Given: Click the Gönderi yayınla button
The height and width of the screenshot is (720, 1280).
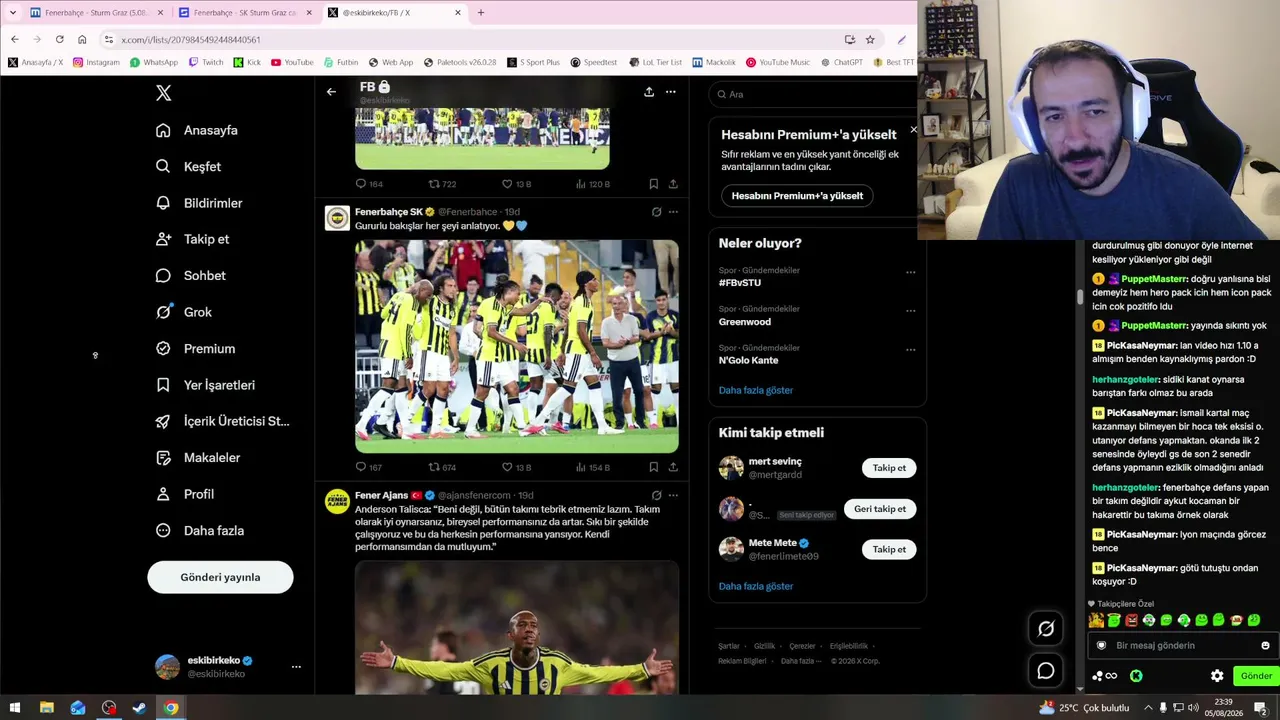Looking at the screenshot, I should 220,577.
